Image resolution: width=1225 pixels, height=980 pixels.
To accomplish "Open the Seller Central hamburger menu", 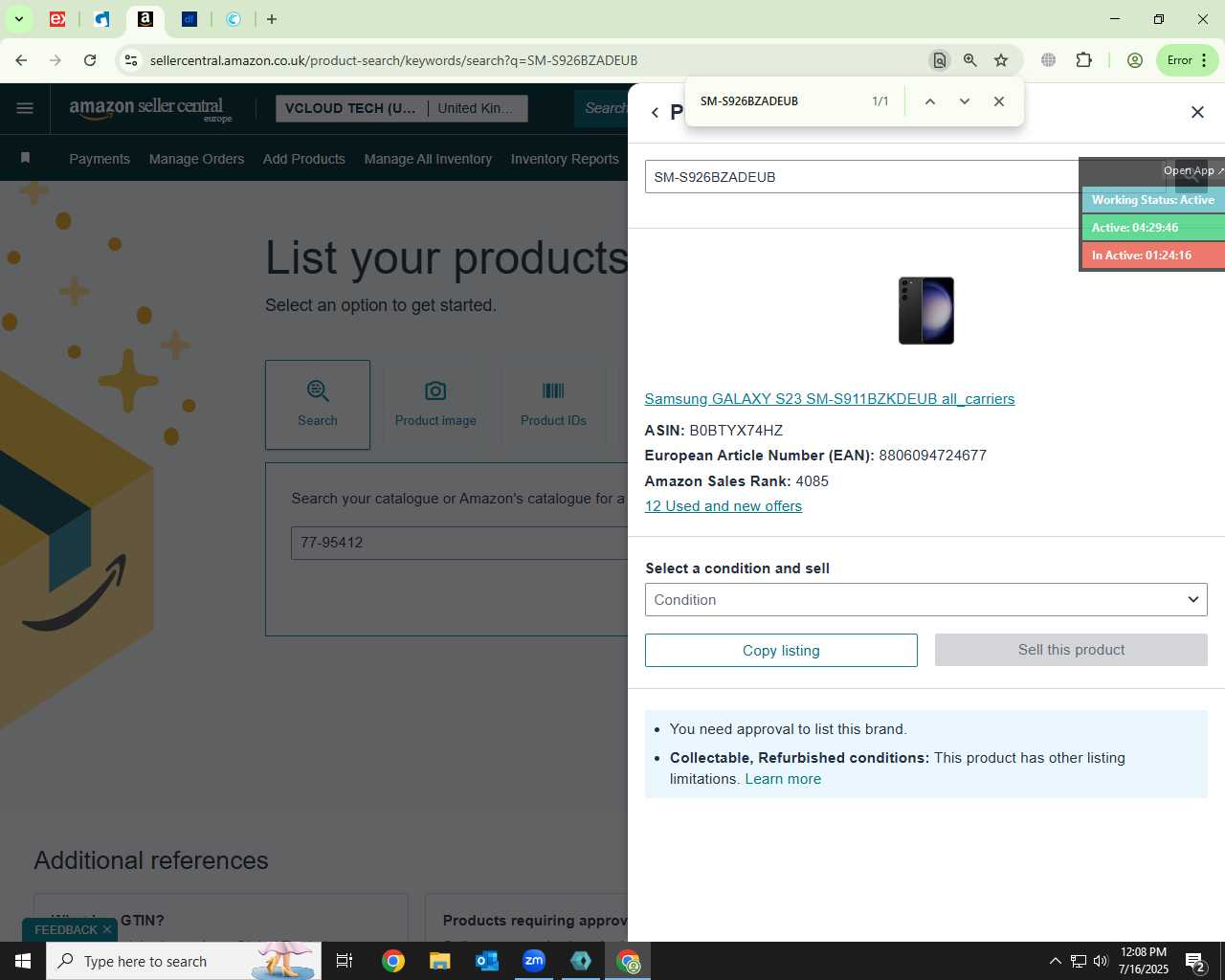I will (x=25, y=108).
